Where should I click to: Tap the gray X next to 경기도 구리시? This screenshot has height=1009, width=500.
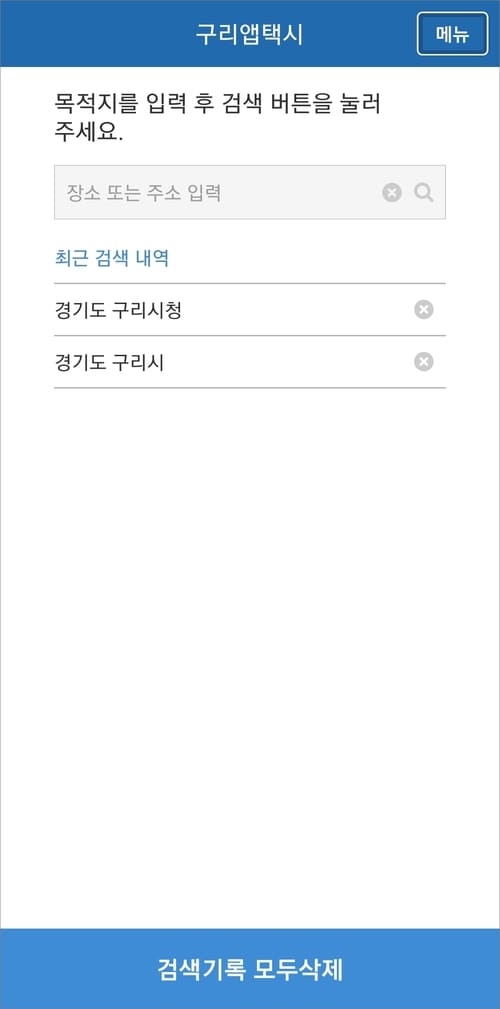point(423,362)
